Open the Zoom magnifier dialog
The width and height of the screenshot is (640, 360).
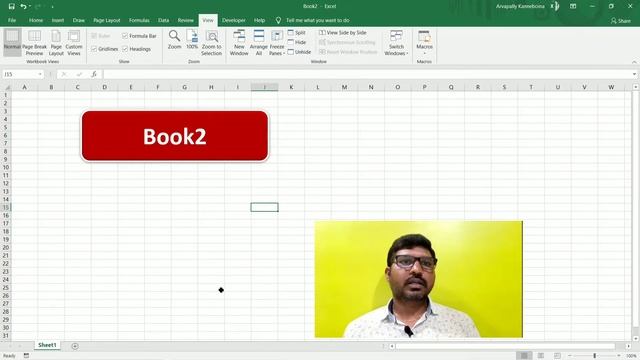(x=174, y=40)
